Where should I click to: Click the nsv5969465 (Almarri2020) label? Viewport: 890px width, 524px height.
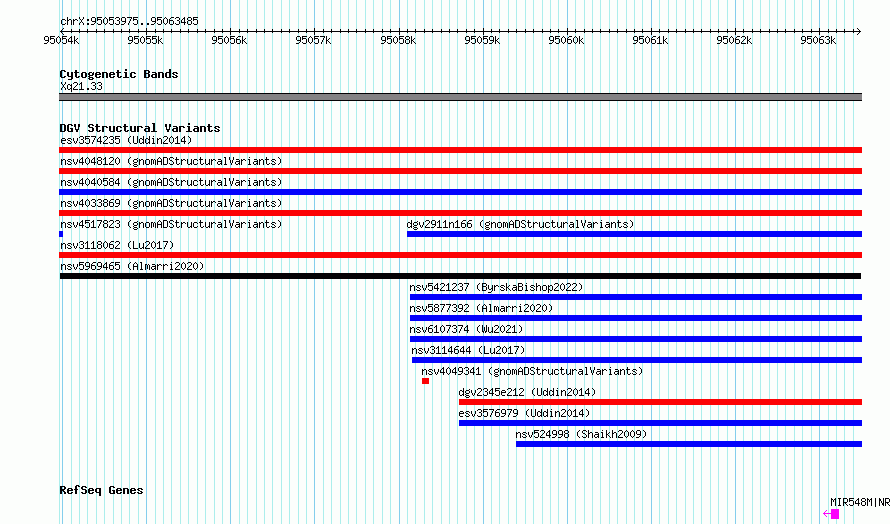tap(132, 266)
